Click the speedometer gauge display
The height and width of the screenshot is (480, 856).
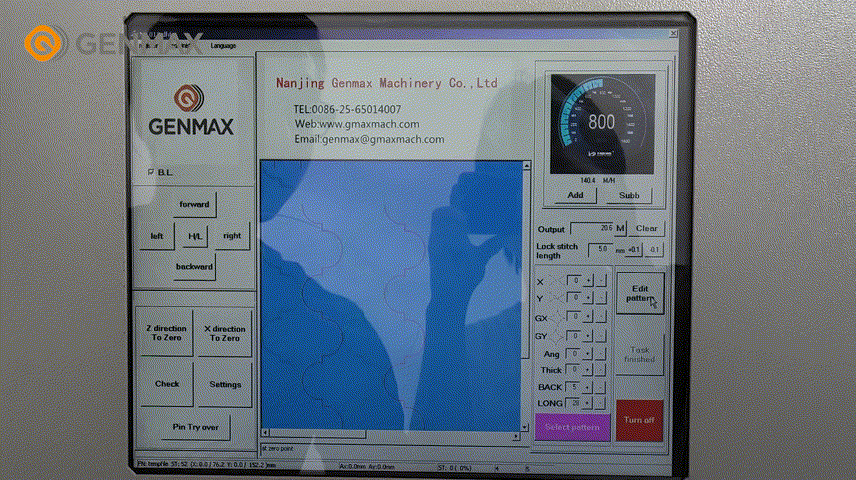tap(601, 124)
